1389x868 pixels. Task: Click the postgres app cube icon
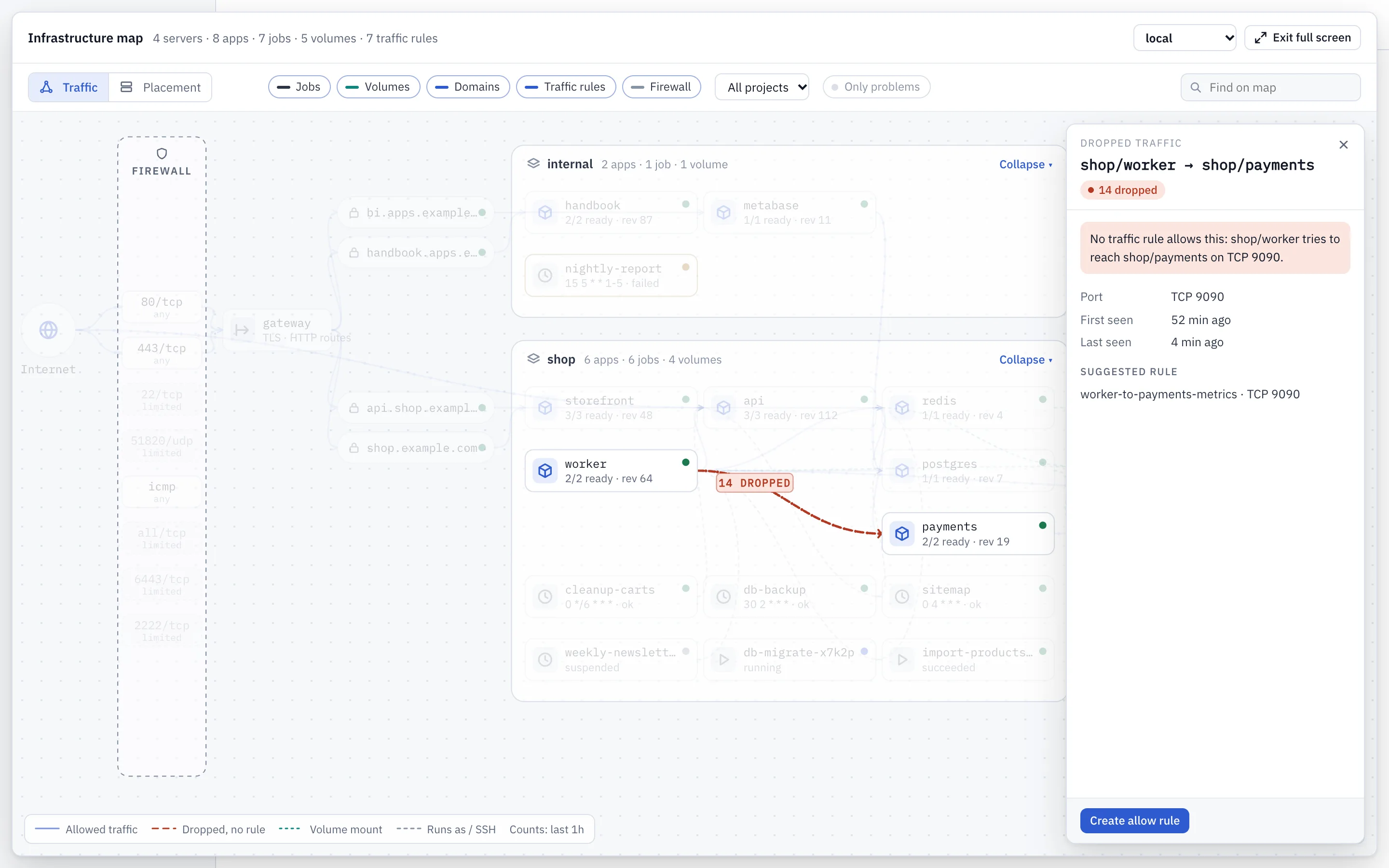902,471
